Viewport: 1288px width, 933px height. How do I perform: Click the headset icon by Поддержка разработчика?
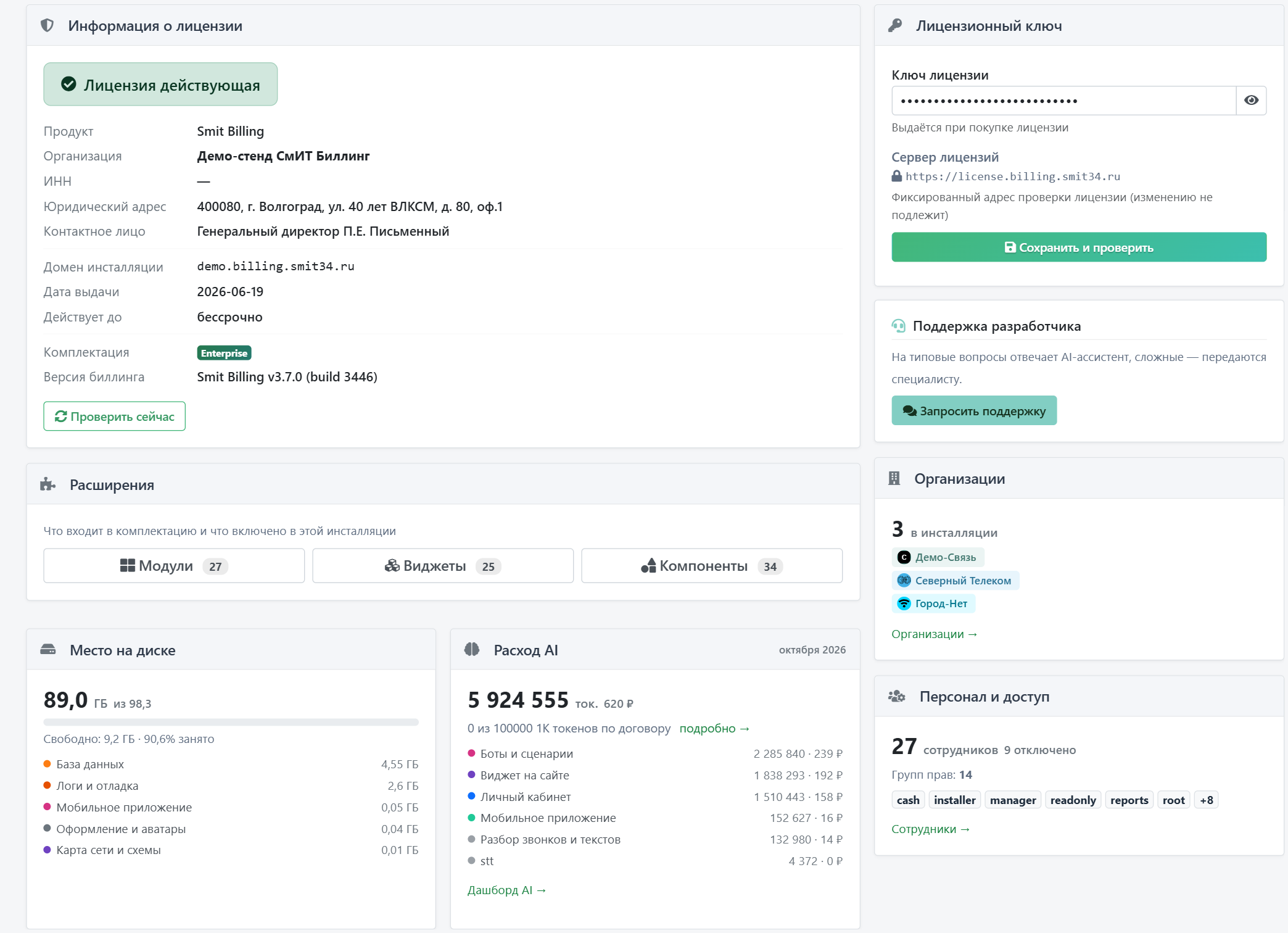pos(899,326)
